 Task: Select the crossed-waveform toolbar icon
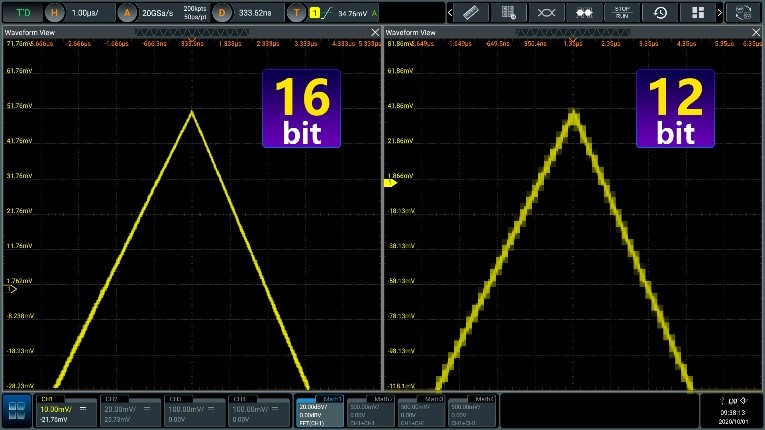click(x=546, y=13)
